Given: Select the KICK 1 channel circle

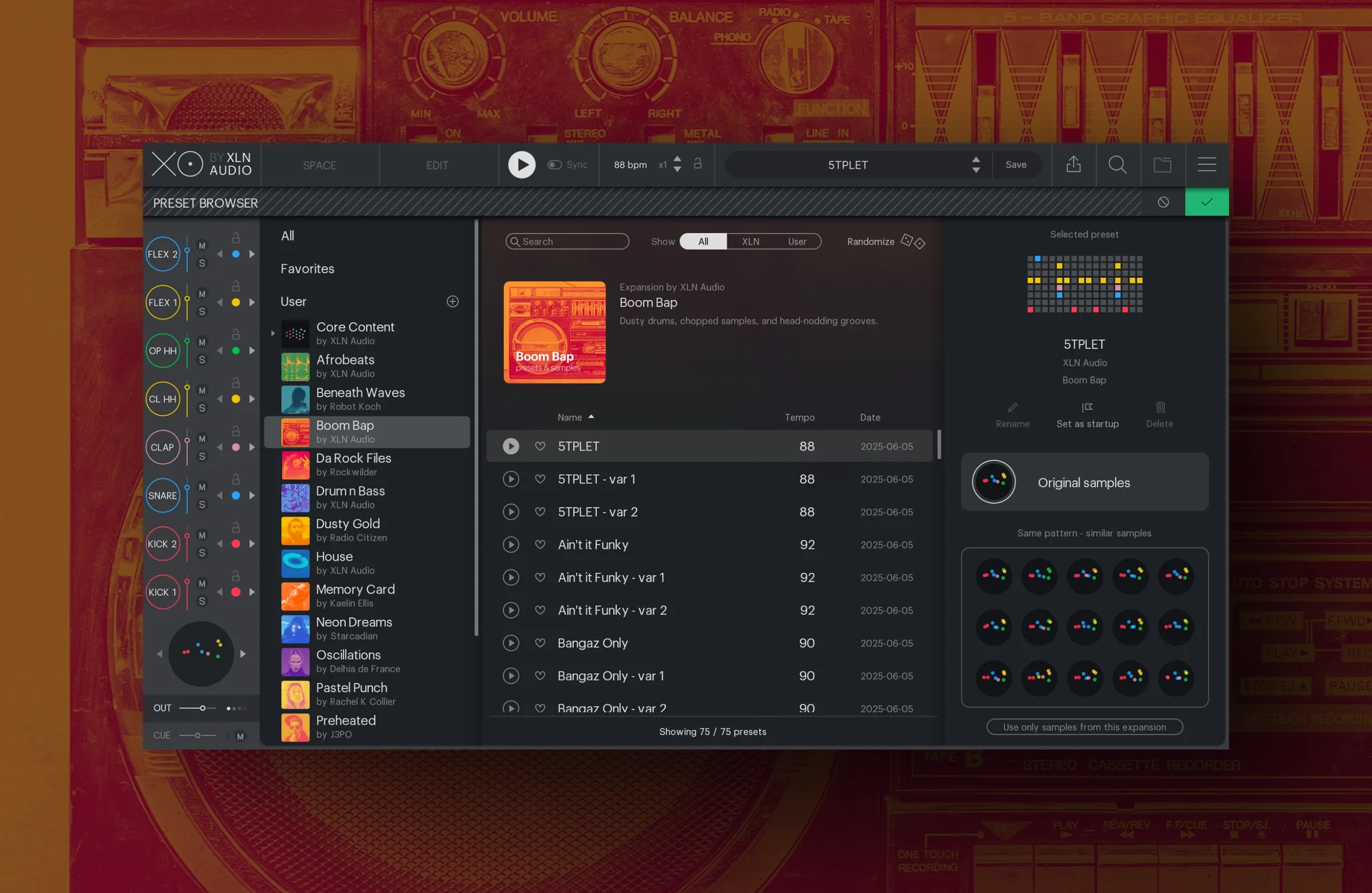Looking at the screenshot, I should point(163,592).
